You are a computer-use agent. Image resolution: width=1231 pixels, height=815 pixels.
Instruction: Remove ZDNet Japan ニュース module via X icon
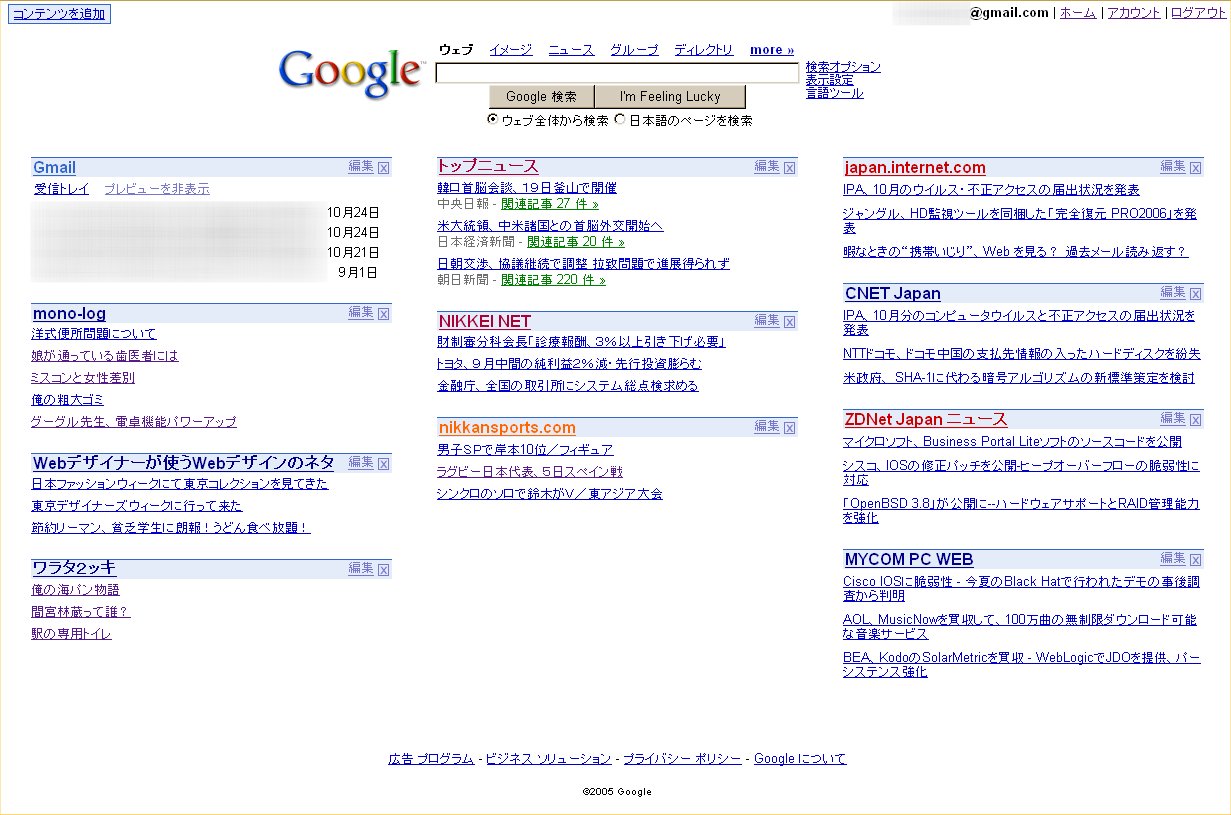(1195, 420)
